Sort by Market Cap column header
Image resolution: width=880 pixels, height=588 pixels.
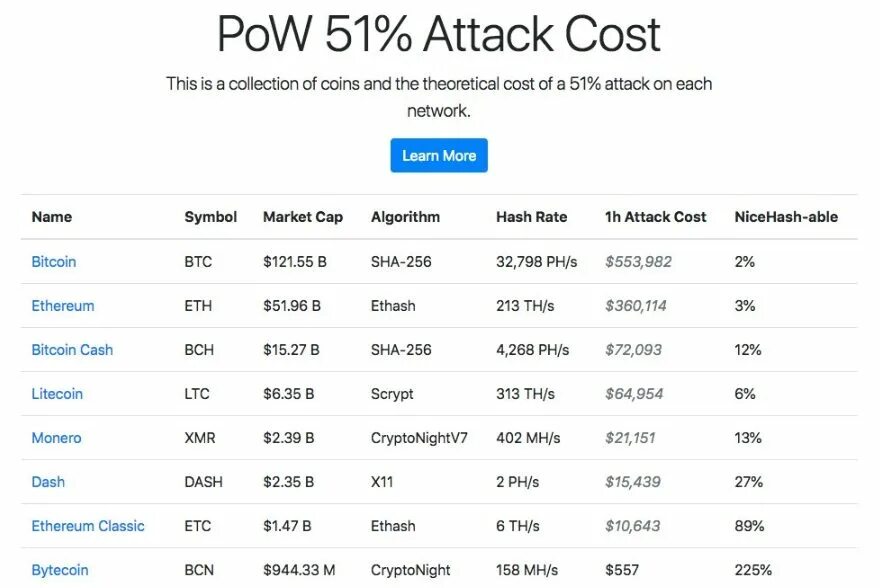303,217
